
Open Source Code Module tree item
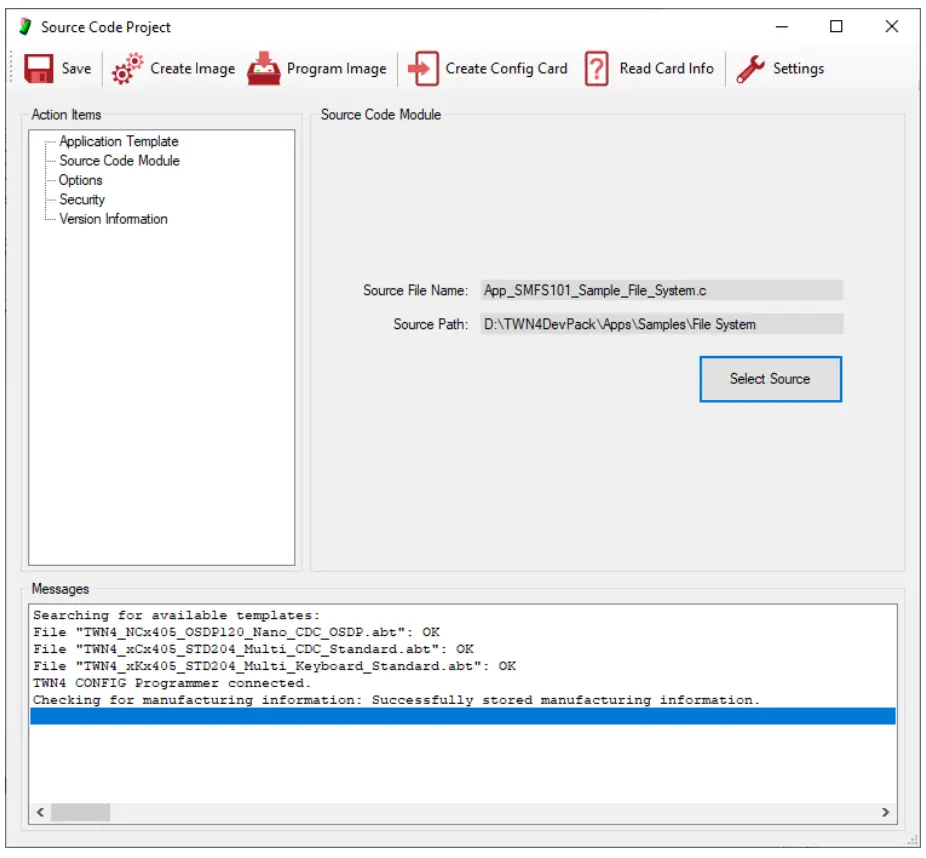click(x=119, y=161)
